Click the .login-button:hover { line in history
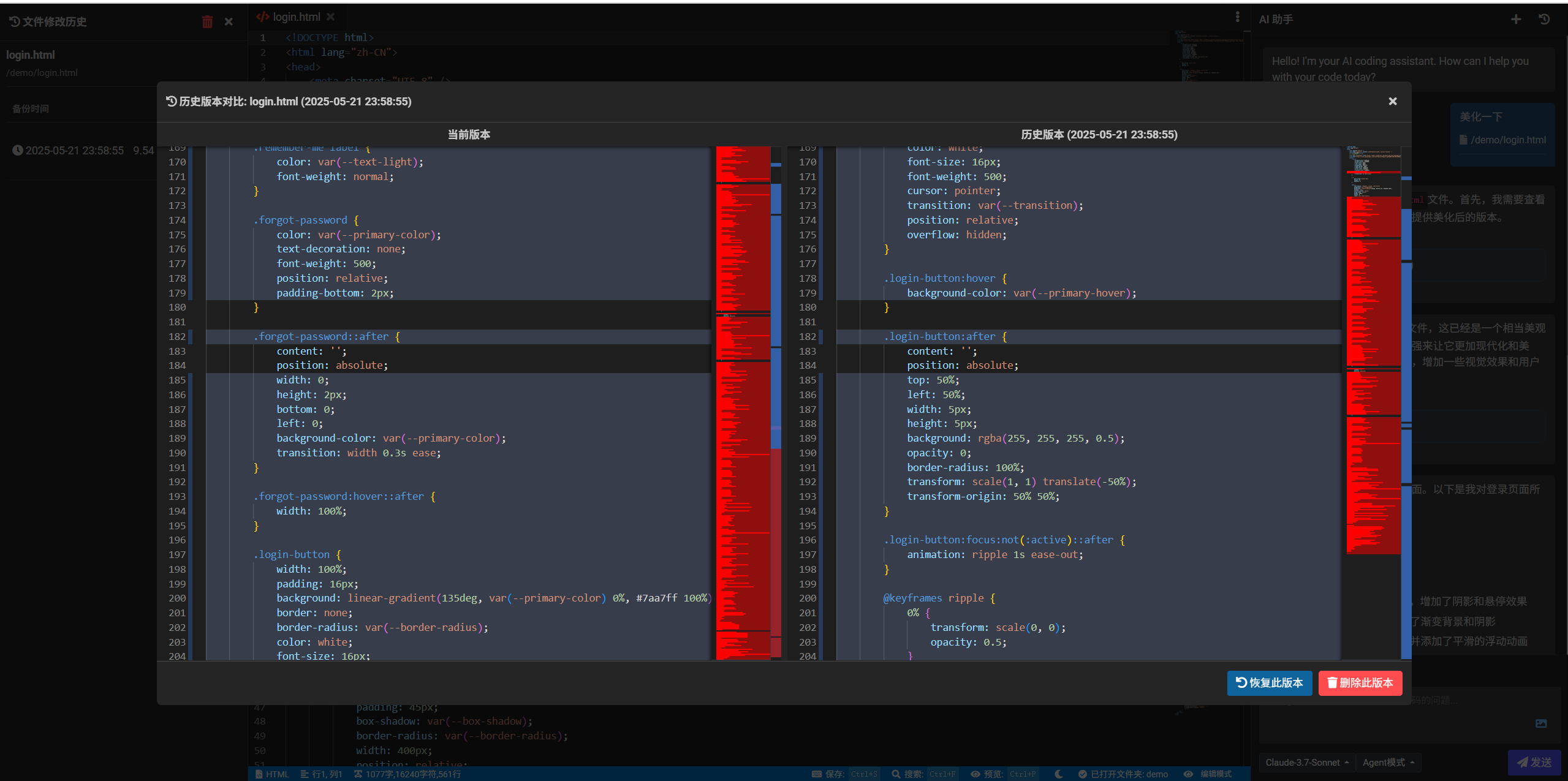The image size is (1568, 781). [x=945, y=278]
